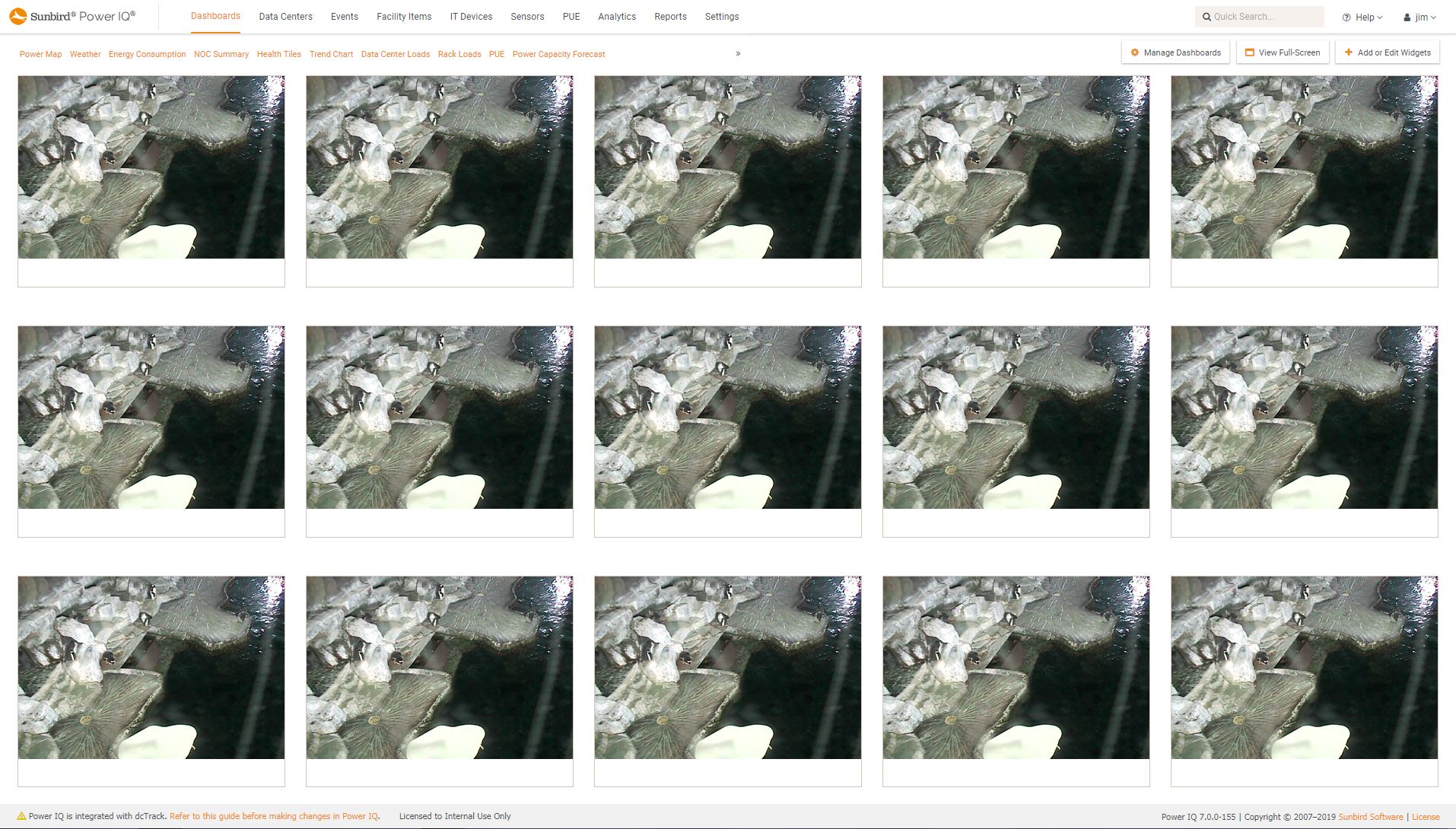Open the Analytics menu item
This screenshot has width=1456, height=829.
617,16
